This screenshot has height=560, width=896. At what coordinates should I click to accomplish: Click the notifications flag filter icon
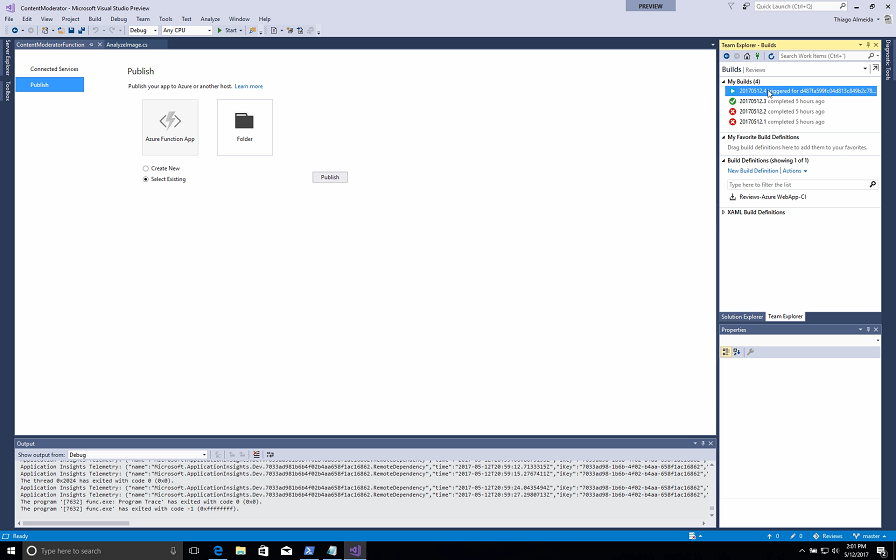[731, 6]
